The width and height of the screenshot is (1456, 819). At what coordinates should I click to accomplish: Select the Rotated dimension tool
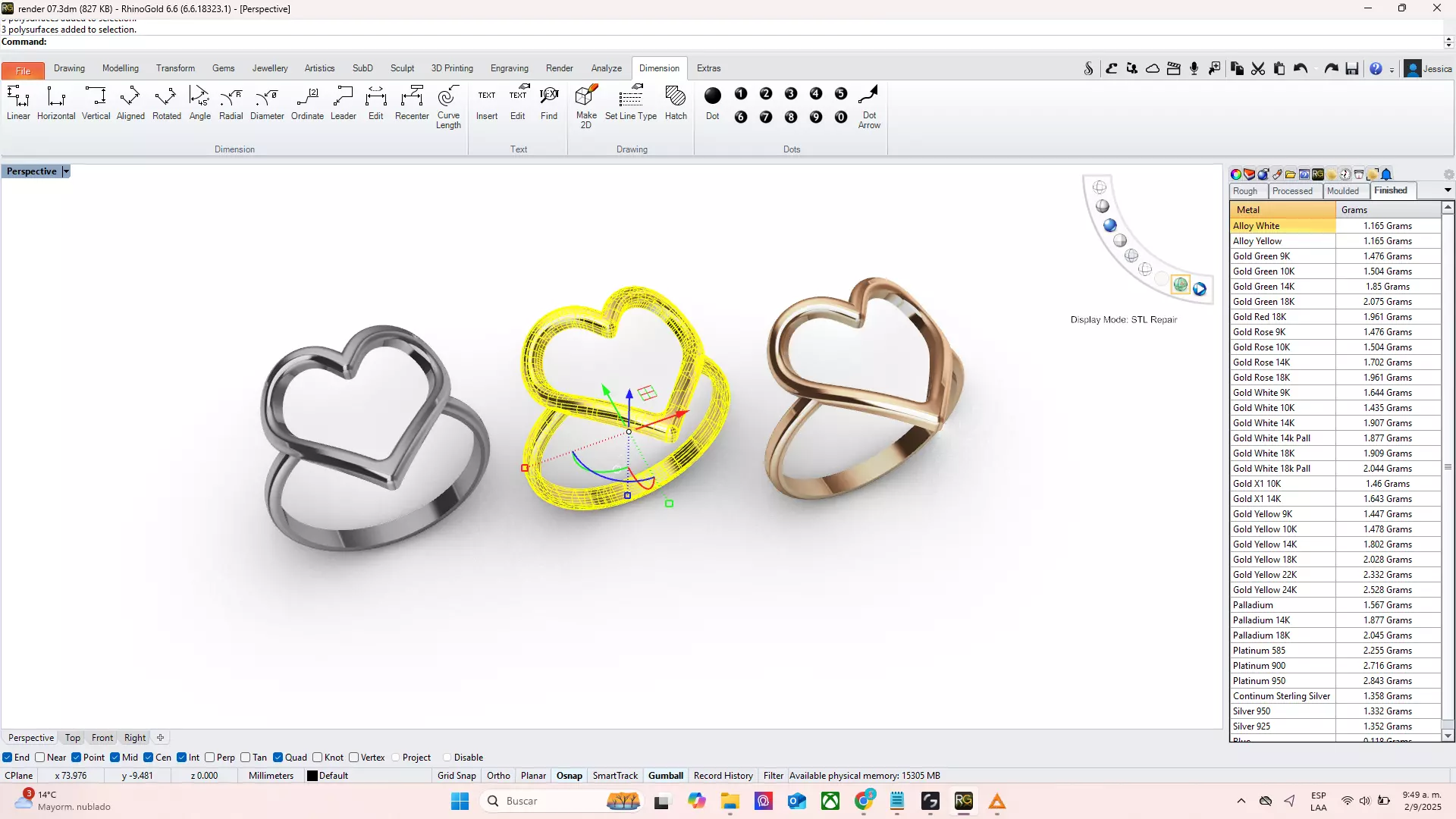(x=166, y=102)
